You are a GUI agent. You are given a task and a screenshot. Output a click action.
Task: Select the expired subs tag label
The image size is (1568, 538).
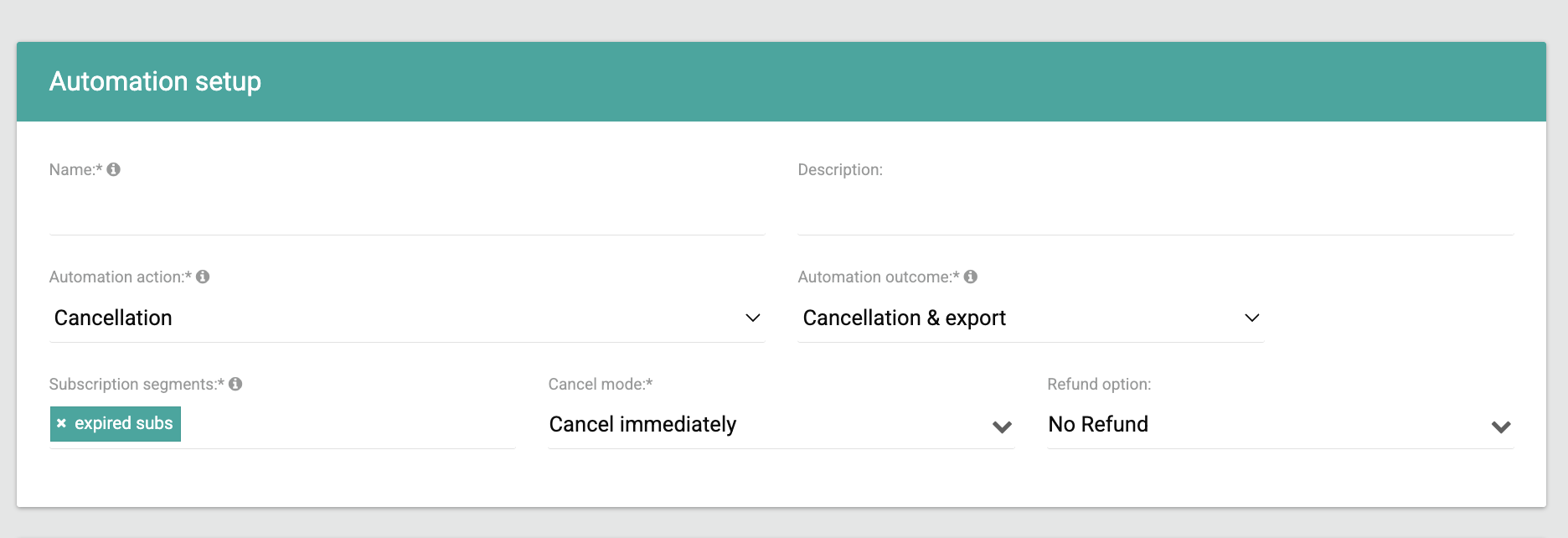pyautogui.click(x=124, y=424)
